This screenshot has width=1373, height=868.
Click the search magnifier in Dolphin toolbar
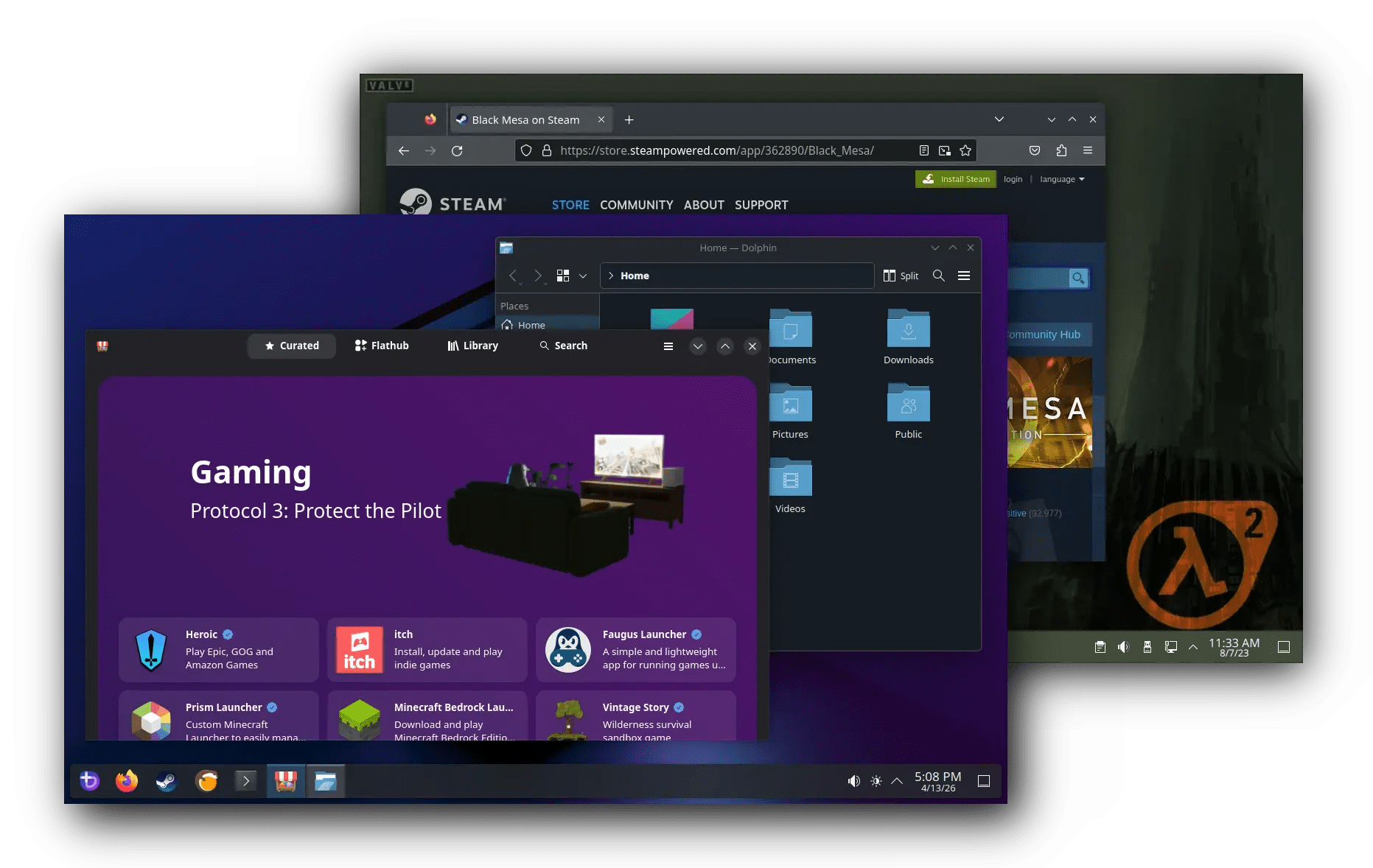pyautogui.click(x=938, y=276)
